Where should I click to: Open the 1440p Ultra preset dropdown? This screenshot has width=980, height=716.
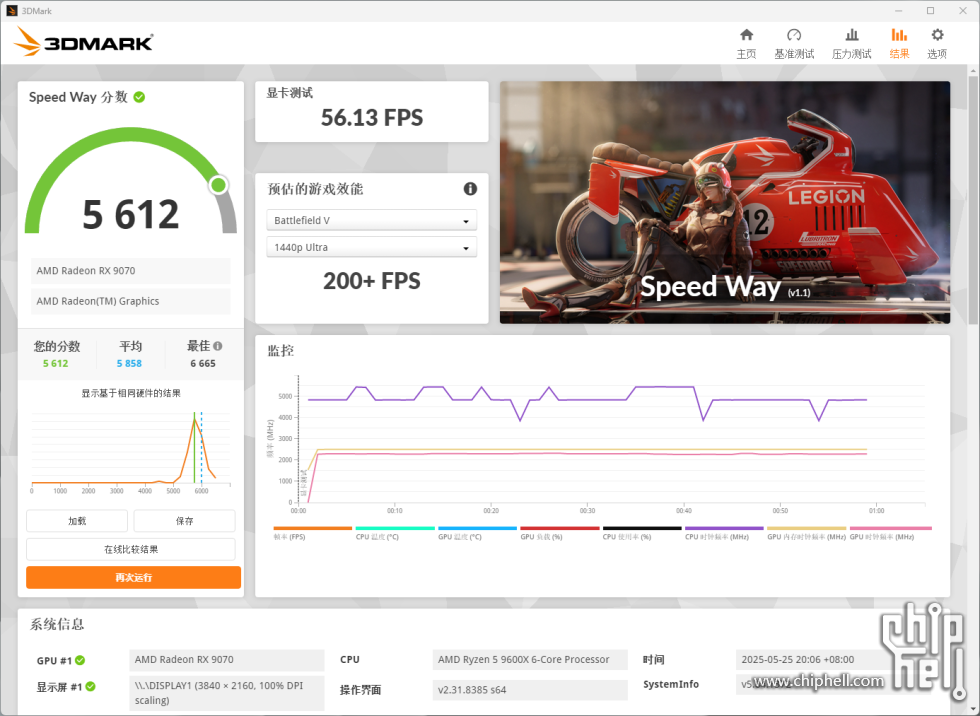tap(371, 247)
